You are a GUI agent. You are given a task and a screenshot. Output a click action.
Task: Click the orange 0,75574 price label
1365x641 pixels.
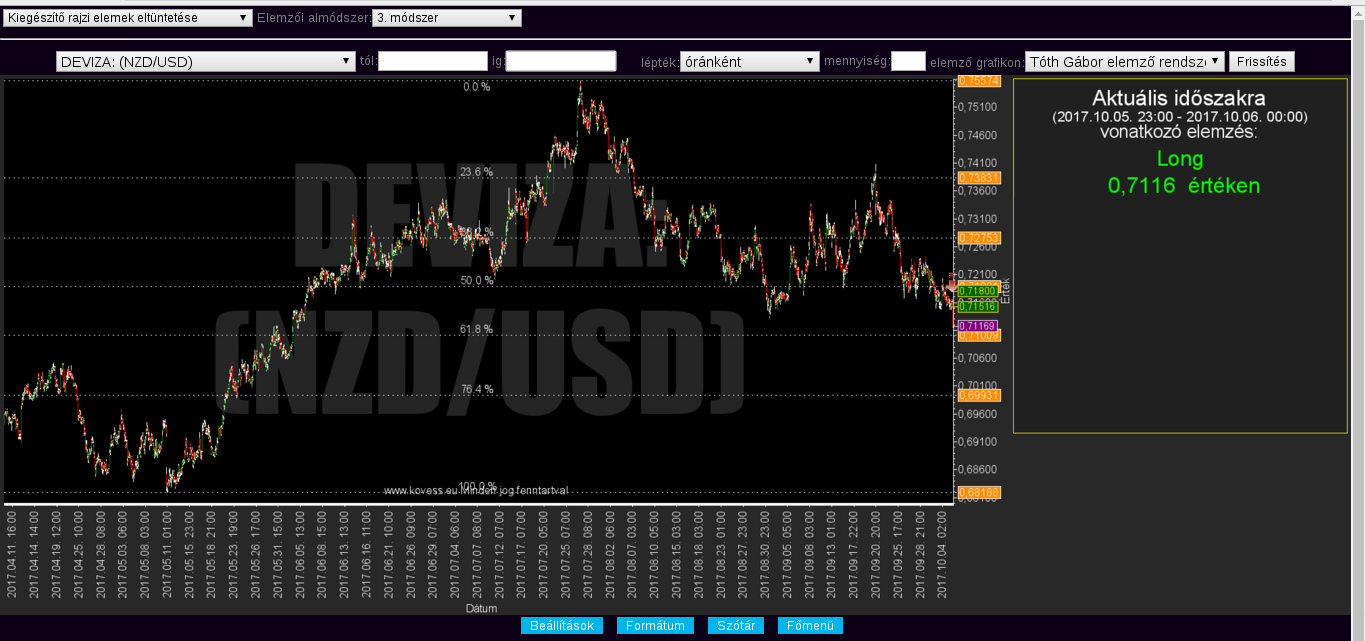point(978,80)
